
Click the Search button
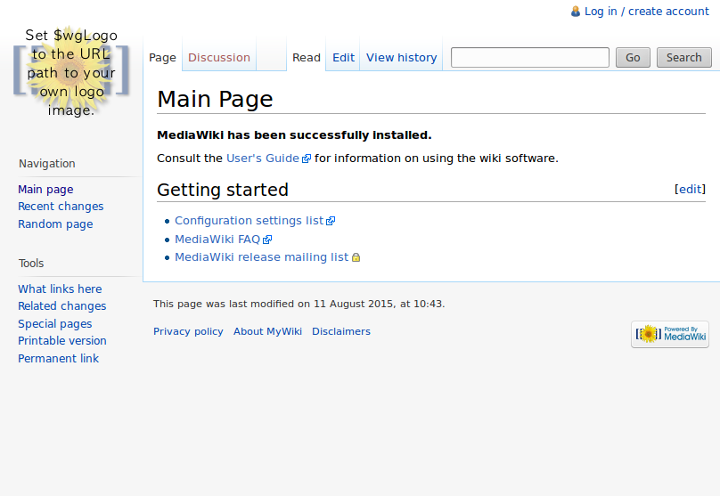(684, 57)
